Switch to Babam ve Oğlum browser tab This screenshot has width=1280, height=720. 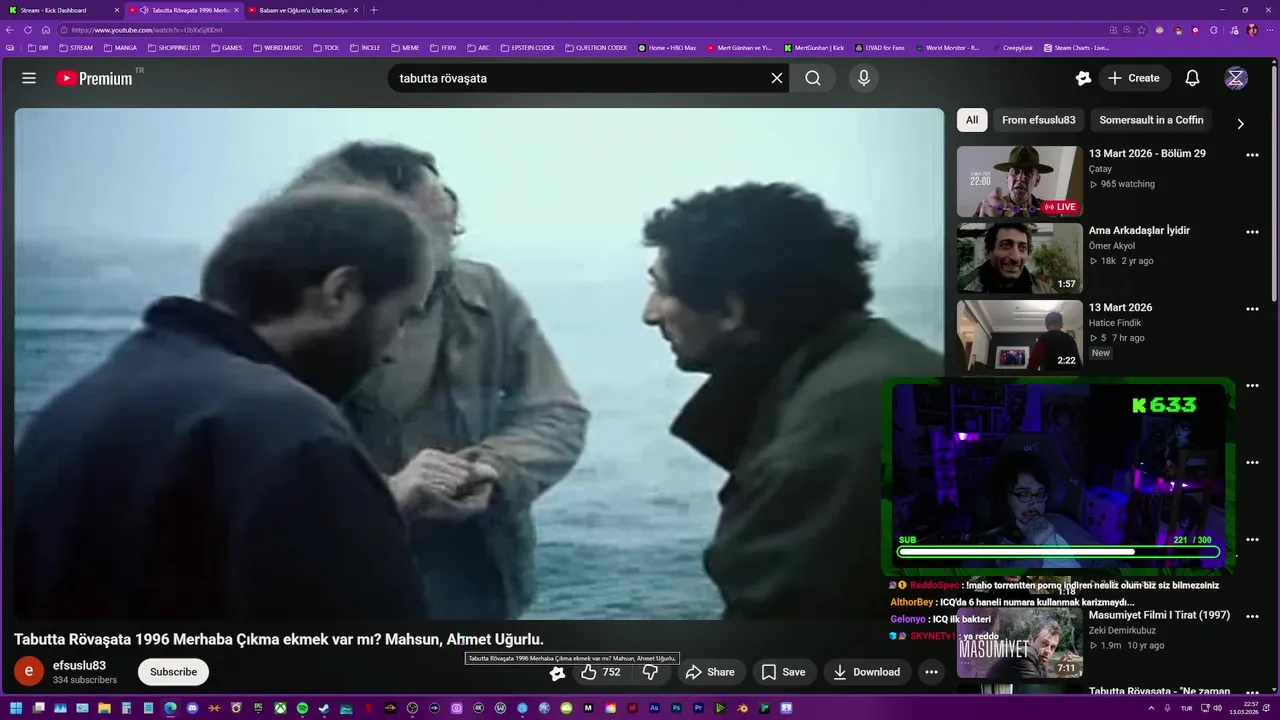pos(303,10)
